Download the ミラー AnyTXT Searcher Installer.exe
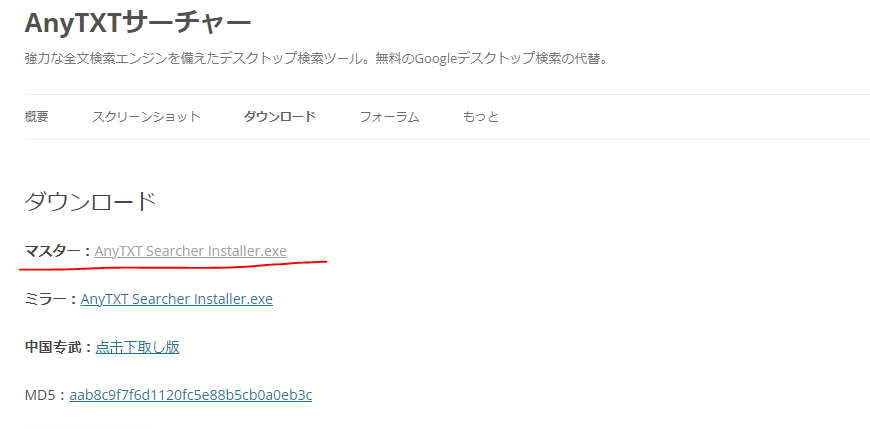 (x=176, y=299)
